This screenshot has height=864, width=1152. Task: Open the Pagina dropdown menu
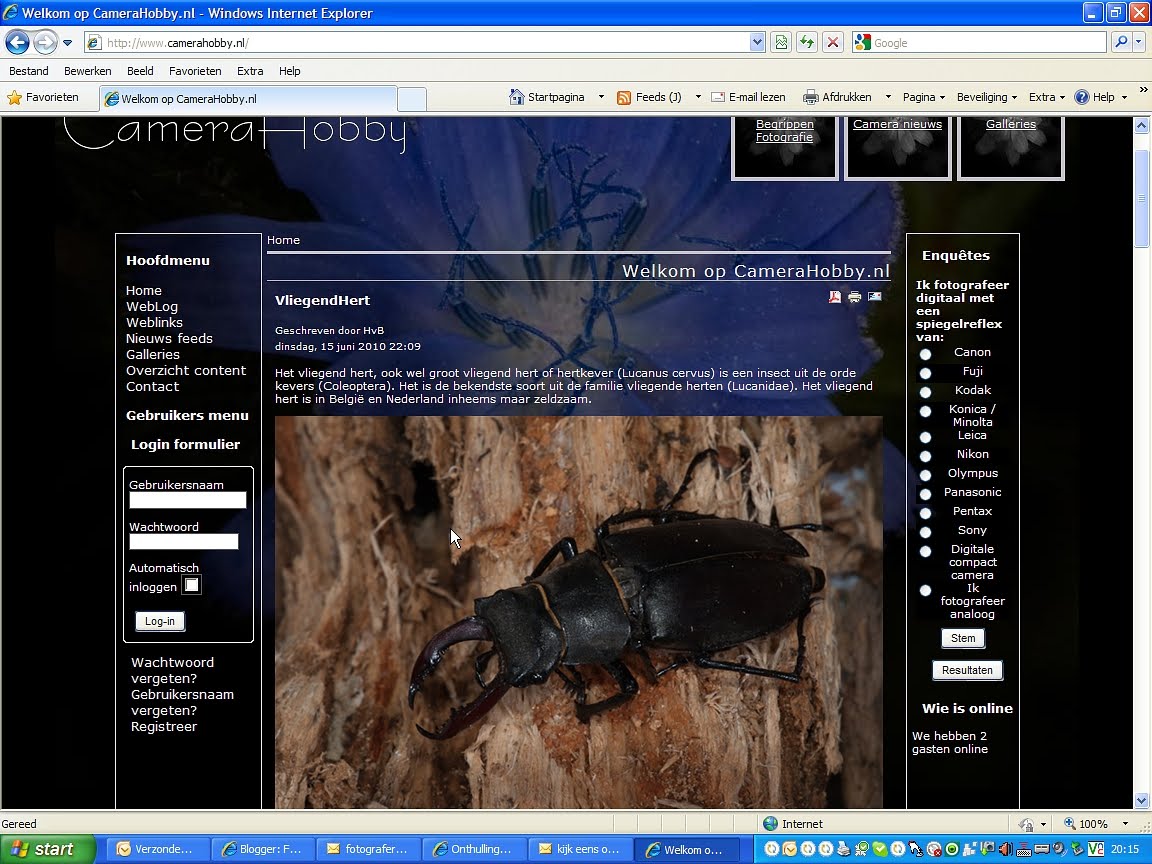[x=924, y=97]
